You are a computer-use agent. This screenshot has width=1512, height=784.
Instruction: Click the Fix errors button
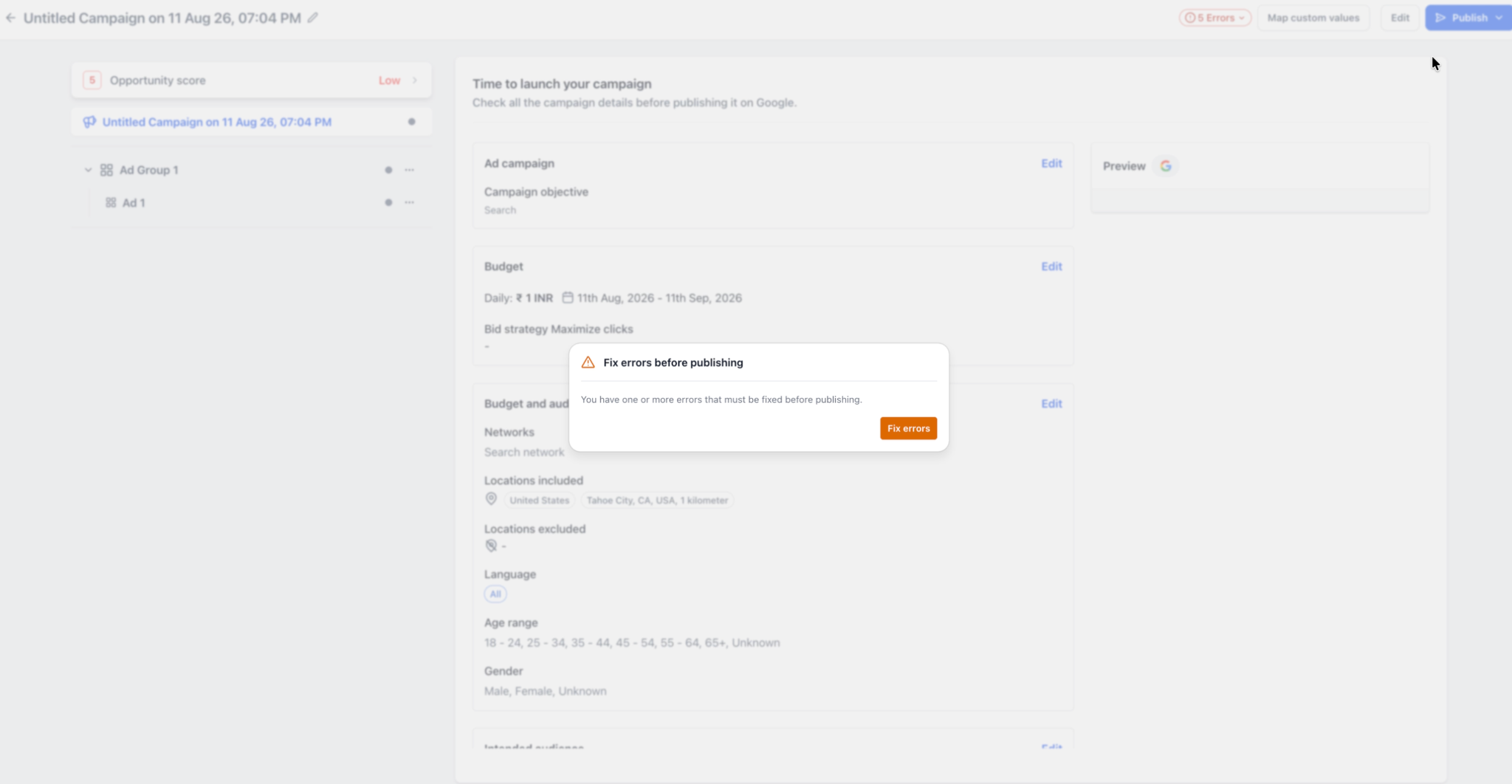coord(908,428)
